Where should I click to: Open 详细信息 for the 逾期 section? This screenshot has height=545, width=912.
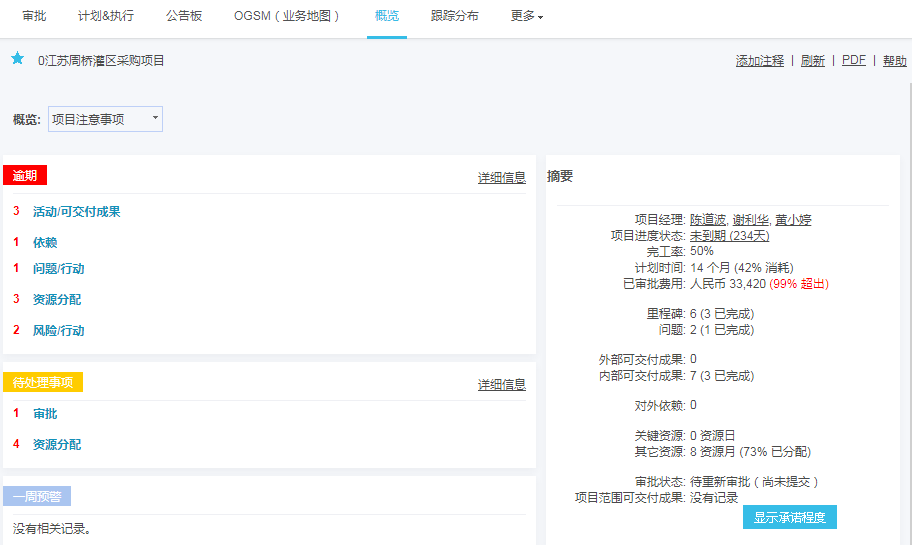click(501, 178)
